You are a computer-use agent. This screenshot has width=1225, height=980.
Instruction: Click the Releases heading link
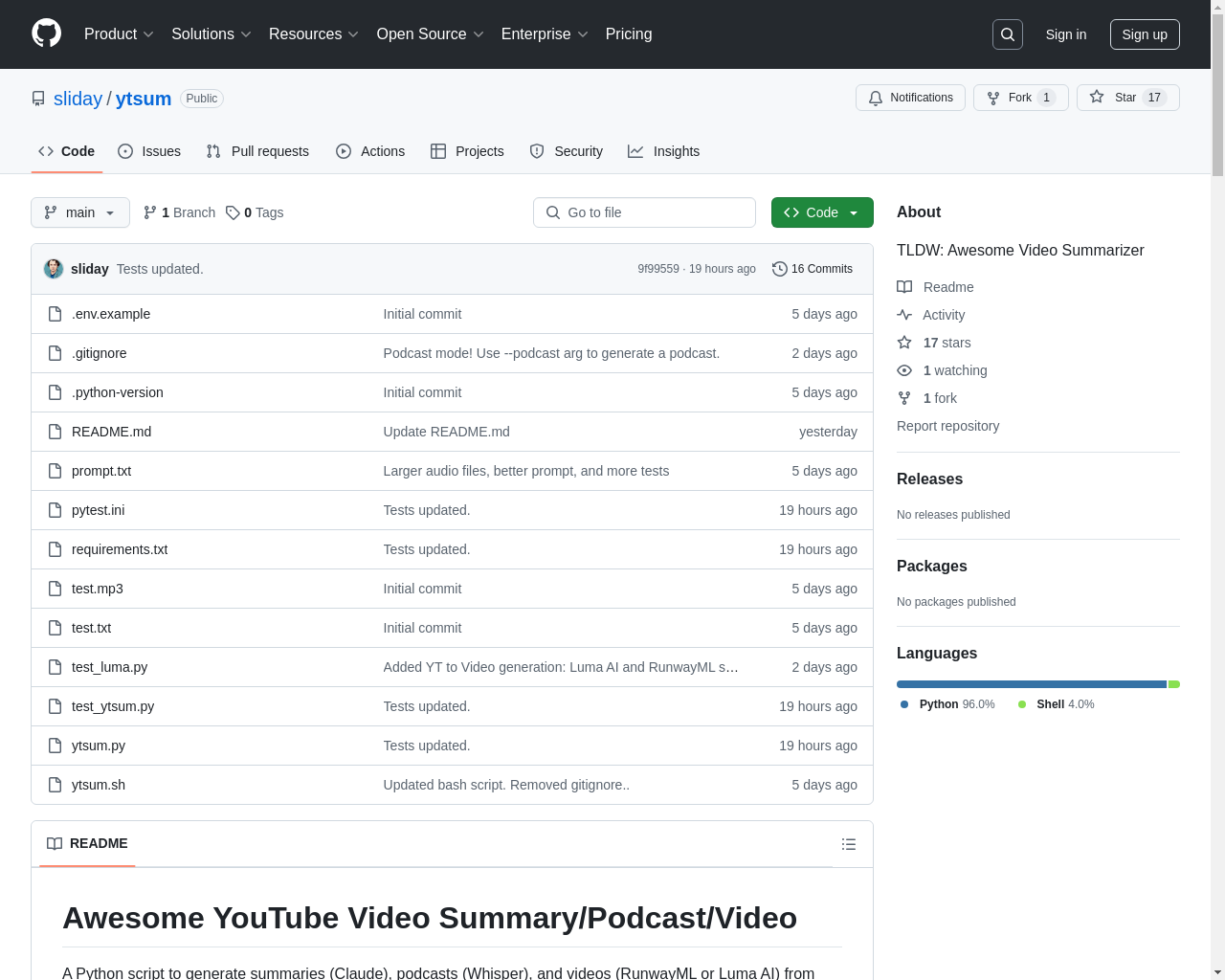[929, 479]
